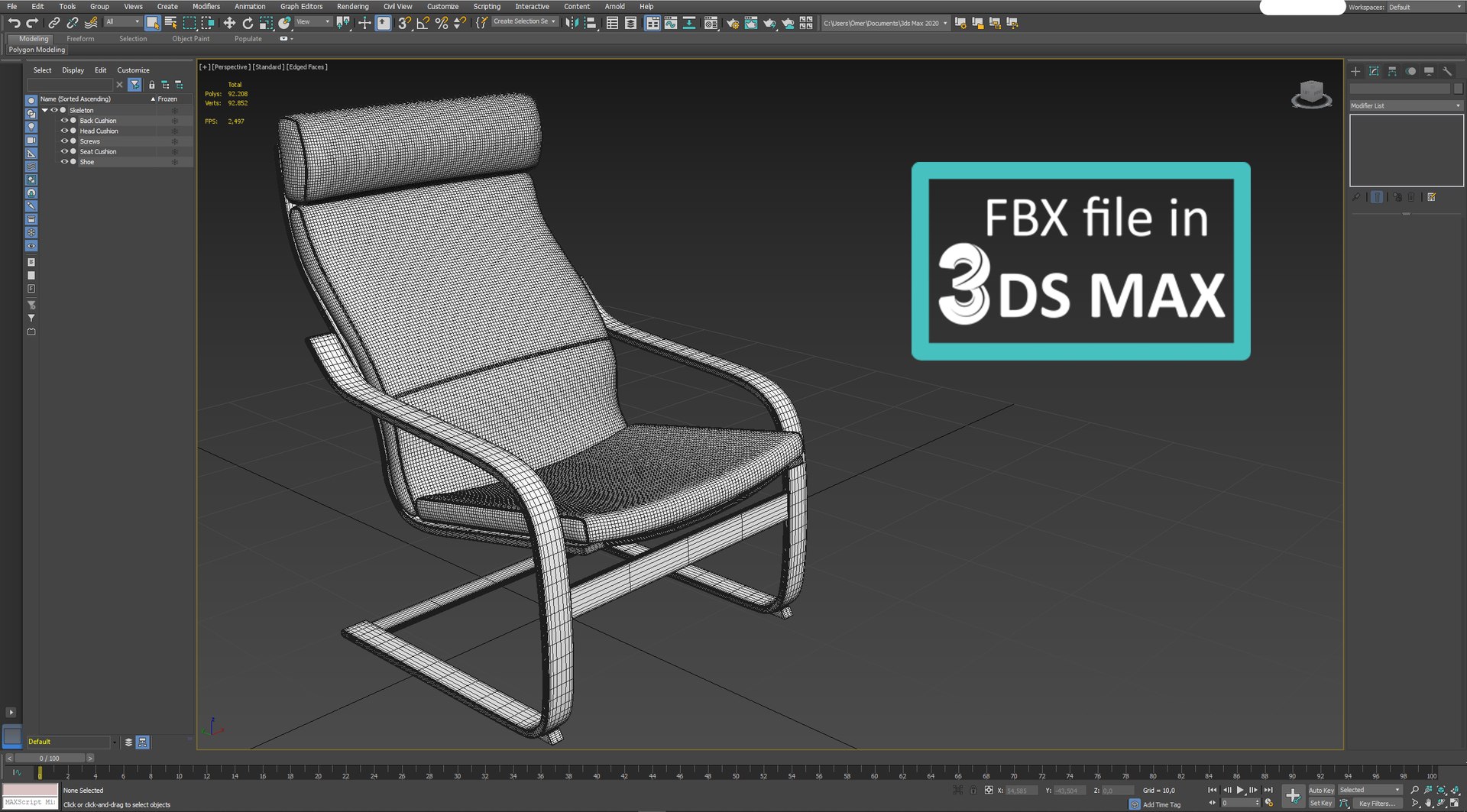Viewport: 1467px width, 812px height.
Task: Open the Modifier List dropdown
Action: [x=1406, y=105]
